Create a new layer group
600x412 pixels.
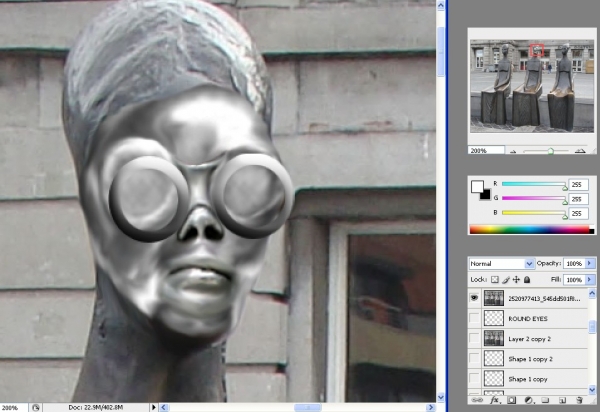[x=545, y=401]
